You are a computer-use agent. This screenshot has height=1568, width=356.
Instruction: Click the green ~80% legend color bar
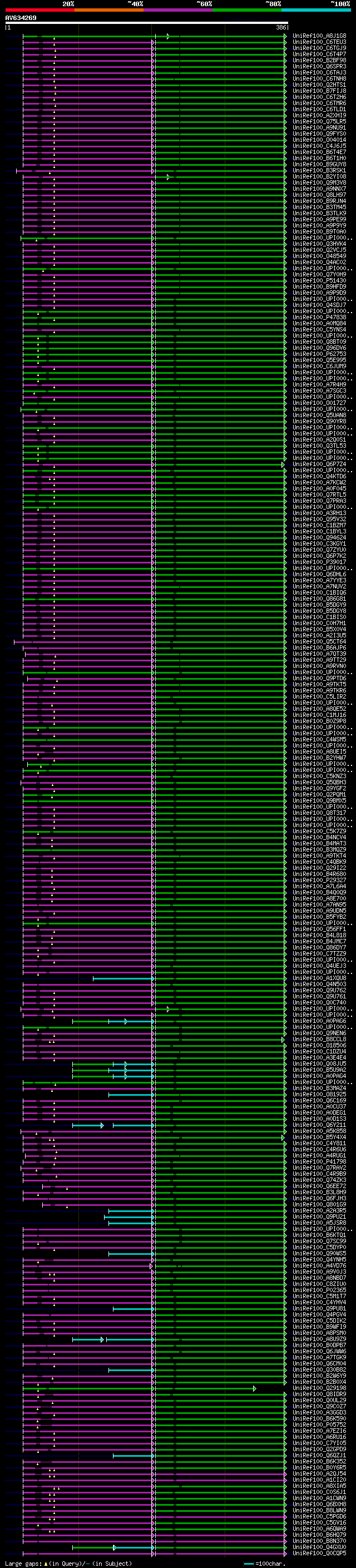pos(247,10)
